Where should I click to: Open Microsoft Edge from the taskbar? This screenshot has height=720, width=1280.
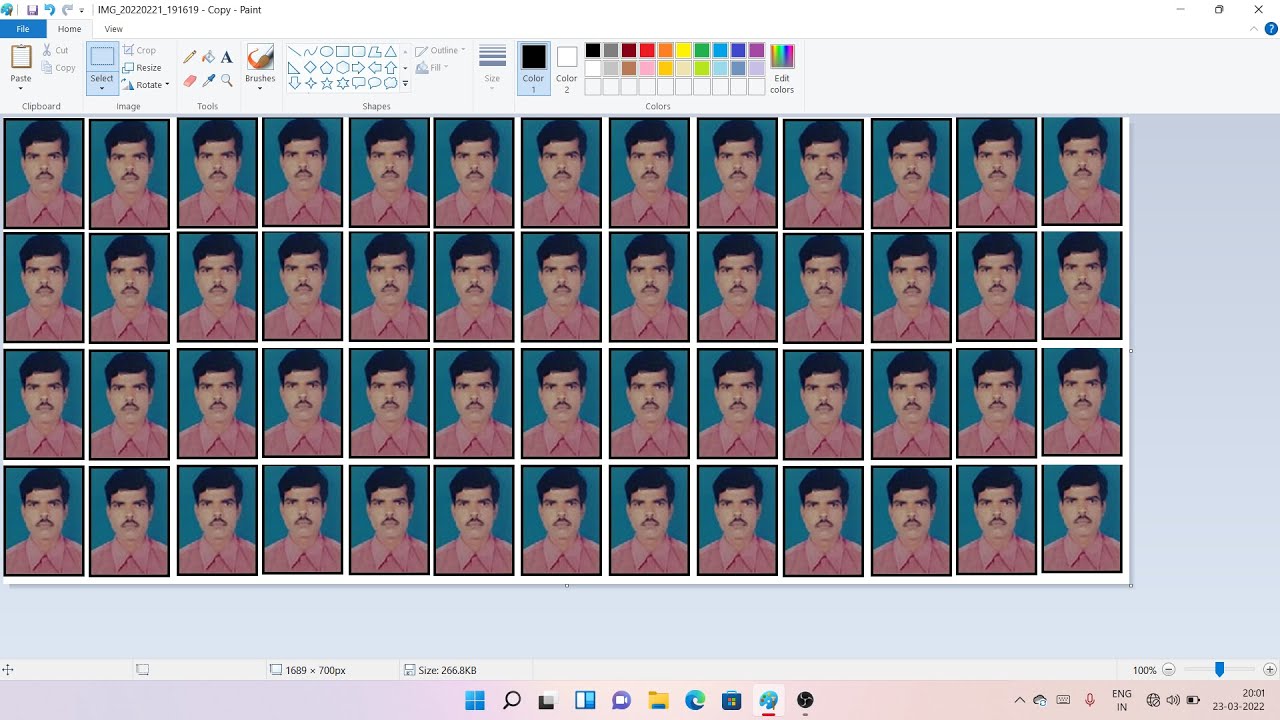(x=695, y=700)
